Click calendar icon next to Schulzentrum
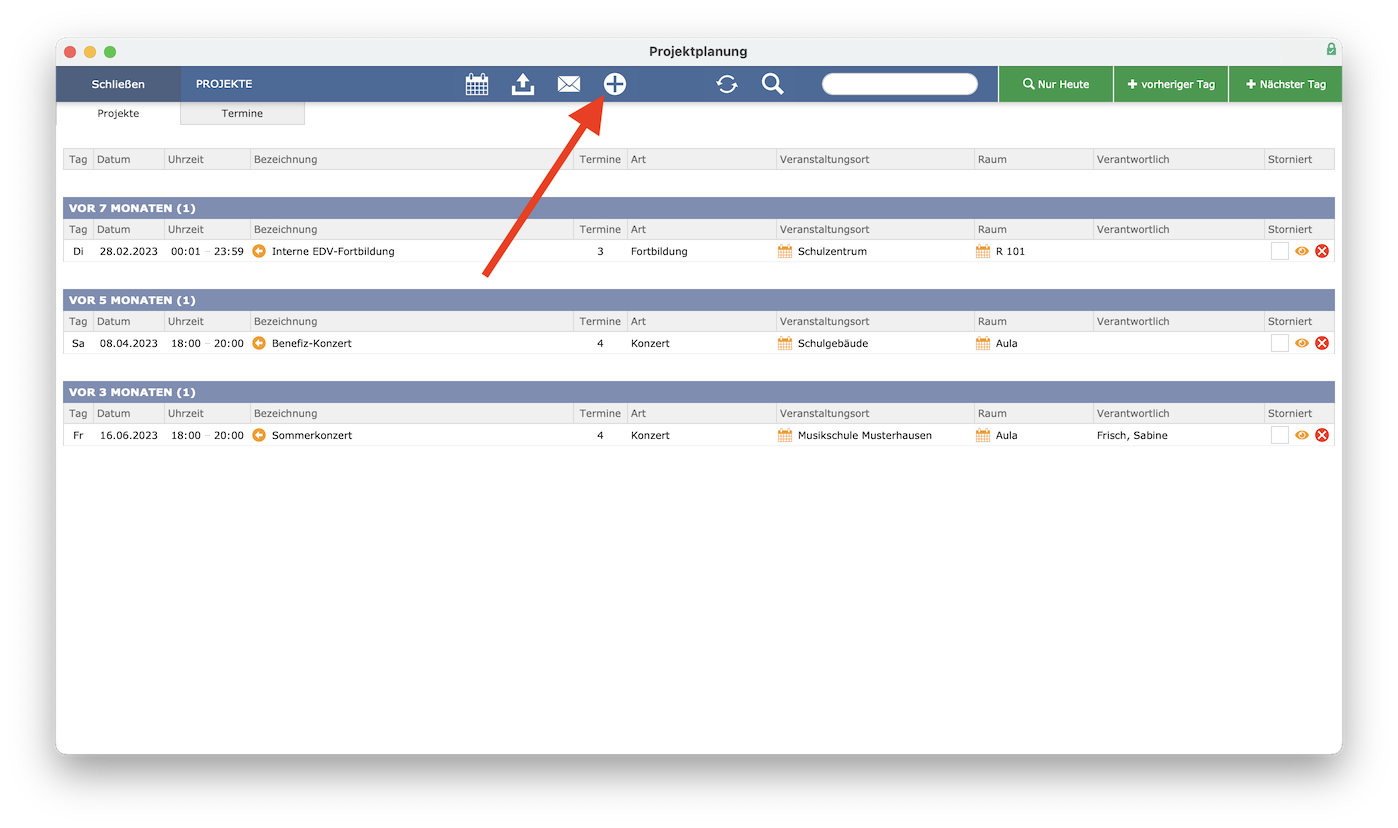Viewport: 1398px width, 828px height. (785, 251)
